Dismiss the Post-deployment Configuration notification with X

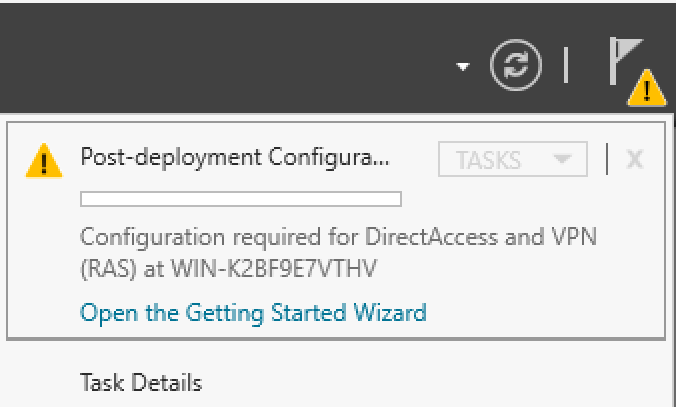(633, 159)
